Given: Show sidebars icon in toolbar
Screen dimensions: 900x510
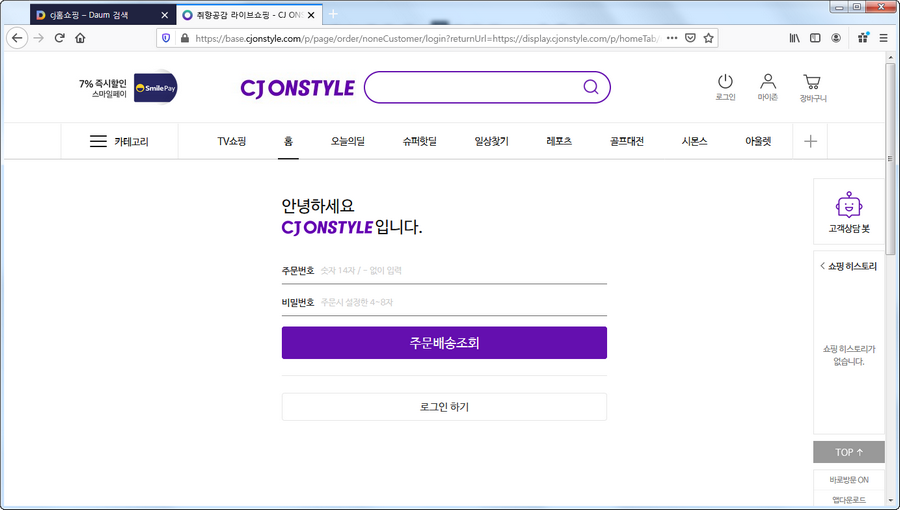Looking at the screenshot, I should (815, 38).
